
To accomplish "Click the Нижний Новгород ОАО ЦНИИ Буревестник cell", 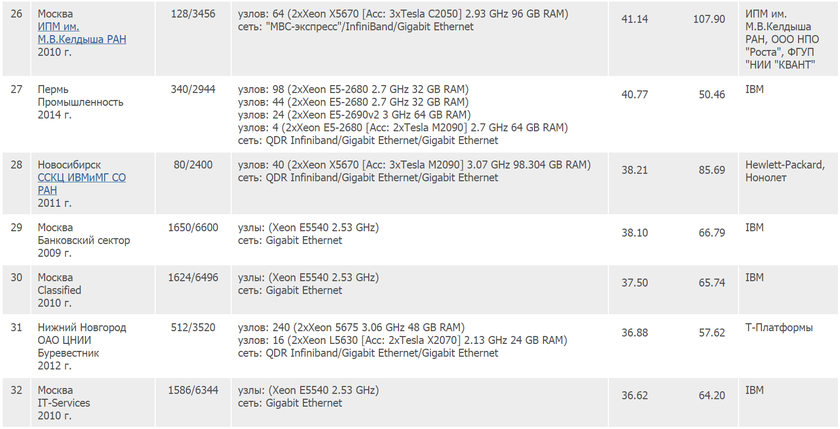I will 83,340.
